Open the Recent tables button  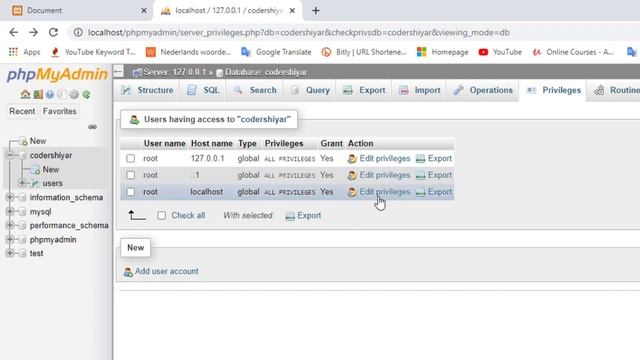coord(22,111)
